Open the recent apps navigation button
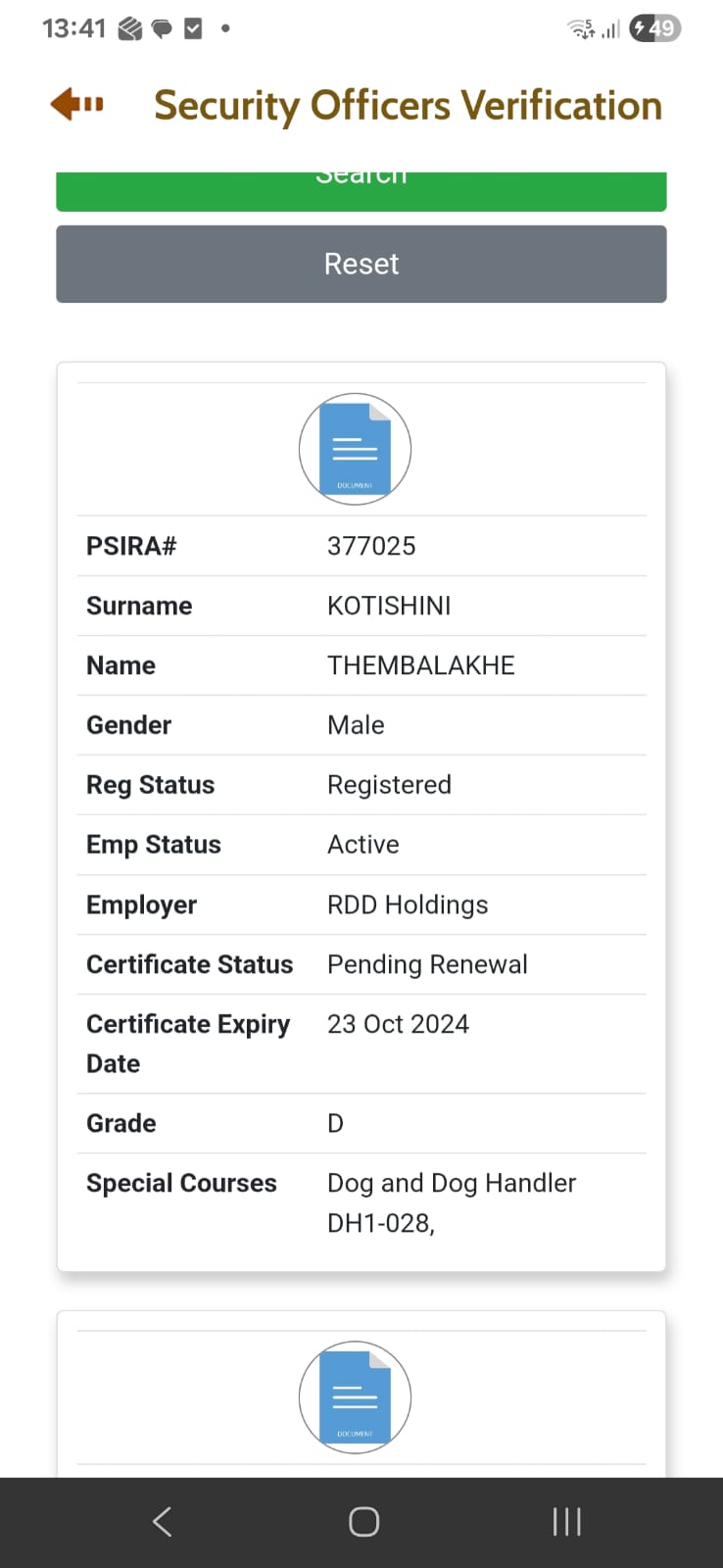Viewport: 723px width, 1568px height. [x=566, y=1521]
